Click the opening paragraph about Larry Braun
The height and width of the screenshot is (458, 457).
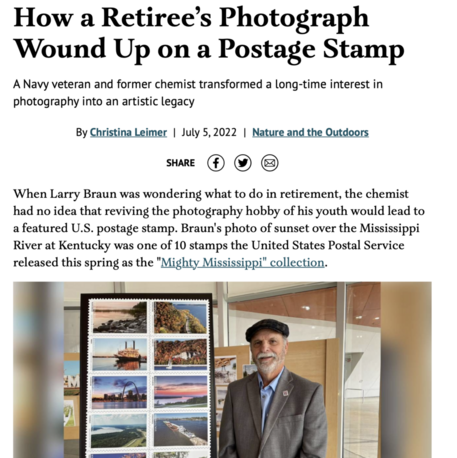[219, 228]
